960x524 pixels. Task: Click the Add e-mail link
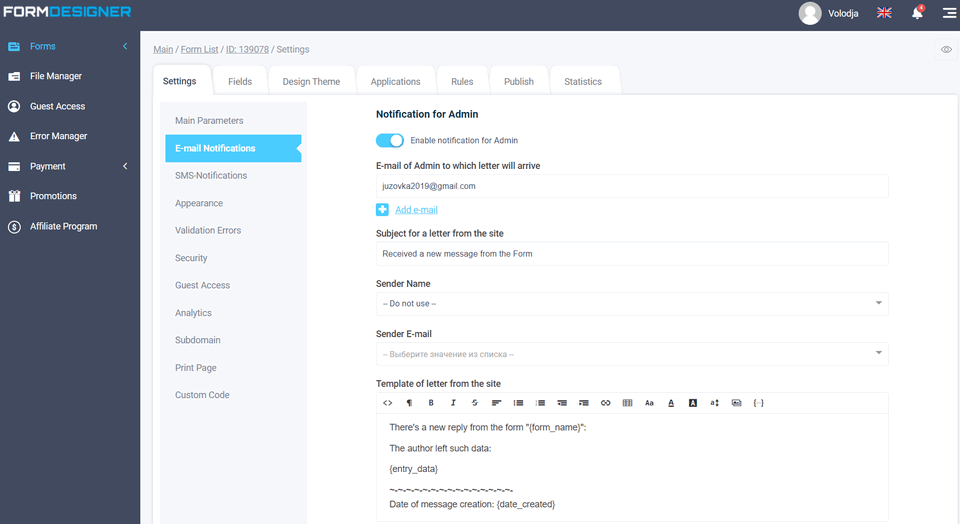(x=416, y=210)
